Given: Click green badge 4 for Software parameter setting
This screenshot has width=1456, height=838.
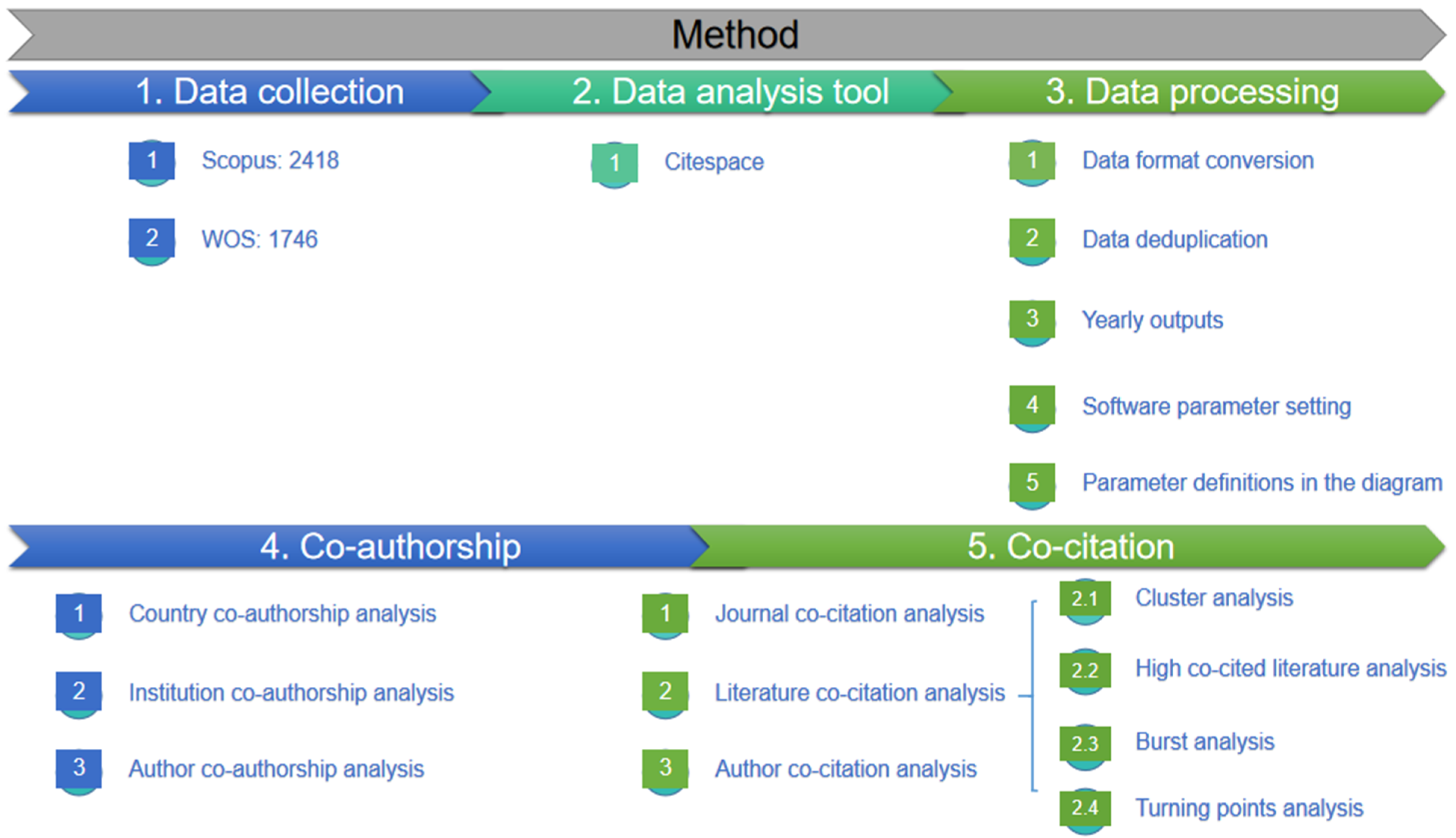Looking at the screenshot, I should click(x=1032, y=405).
